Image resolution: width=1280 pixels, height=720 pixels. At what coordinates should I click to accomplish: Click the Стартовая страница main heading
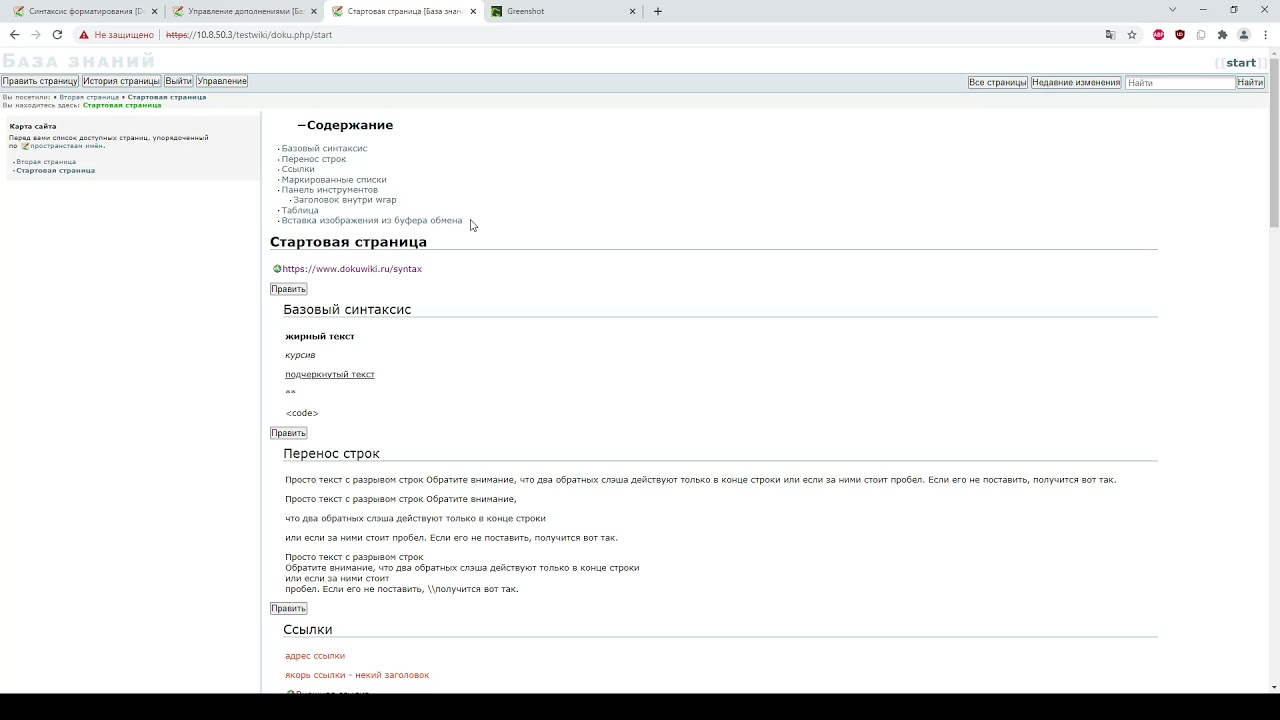click(x=348, y=242)
